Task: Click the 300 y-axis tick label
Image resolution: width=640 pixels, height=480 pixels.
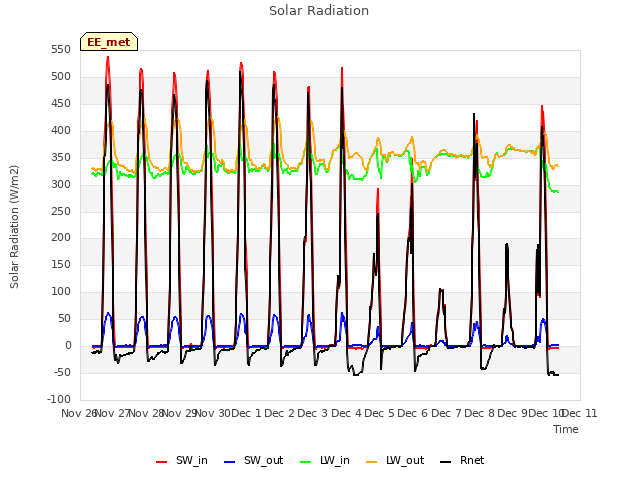Action: click(x=61, y=184)
